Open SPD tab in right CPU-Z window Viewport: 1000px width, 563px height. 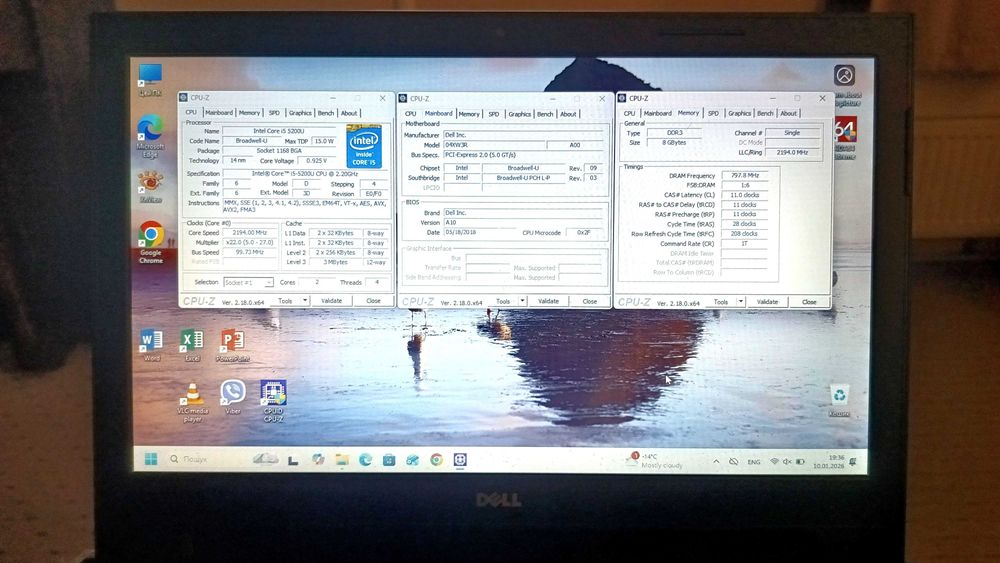click(x=713, y=113)
